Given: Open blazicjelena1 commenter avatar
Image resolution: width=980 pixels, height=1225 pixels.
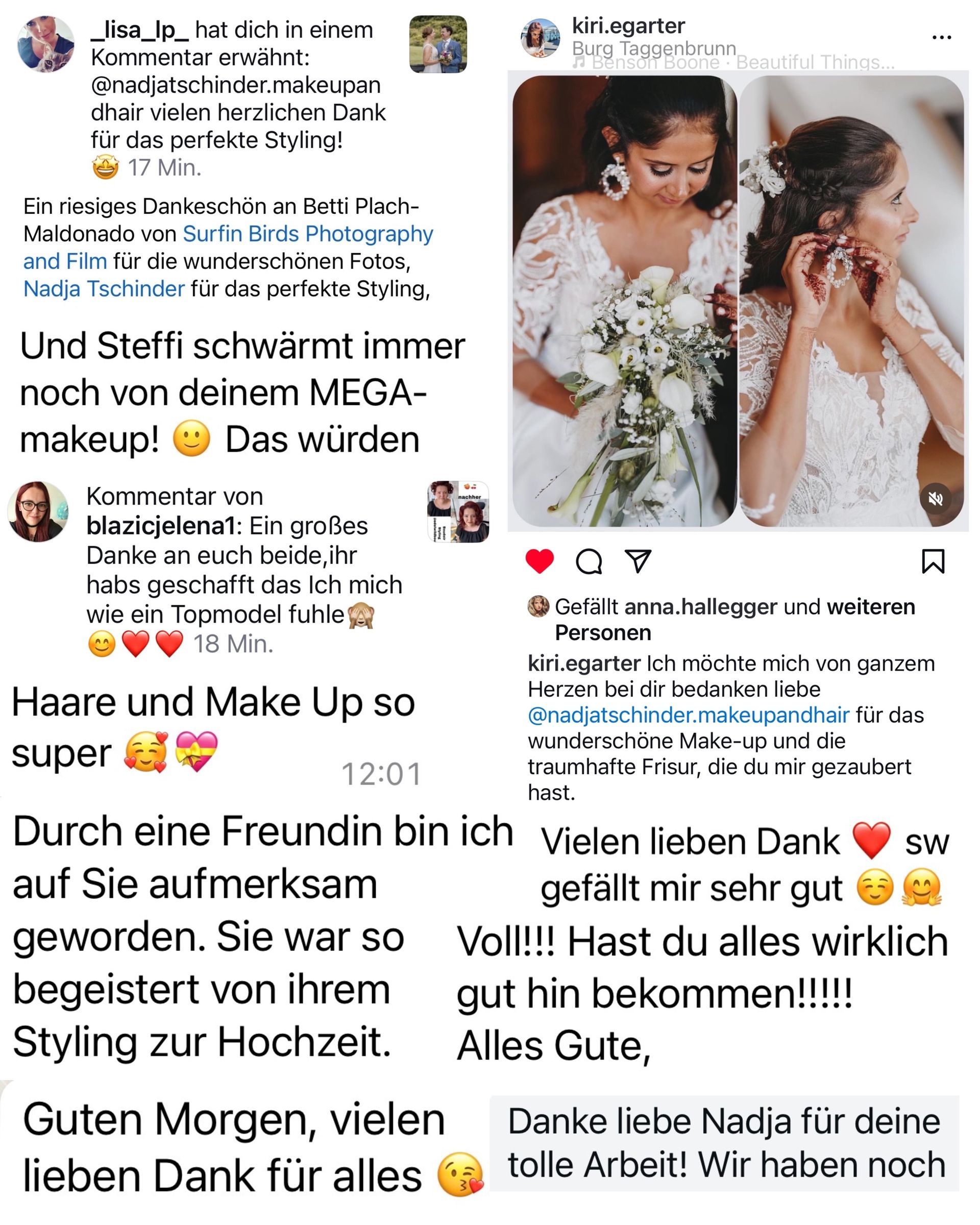Looking at the screenshot, I should (x=38, y=512).
